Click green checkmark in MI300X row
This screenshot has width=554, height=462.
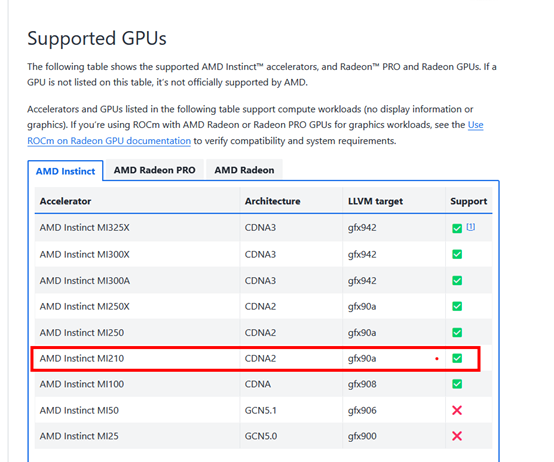point(457,254)
